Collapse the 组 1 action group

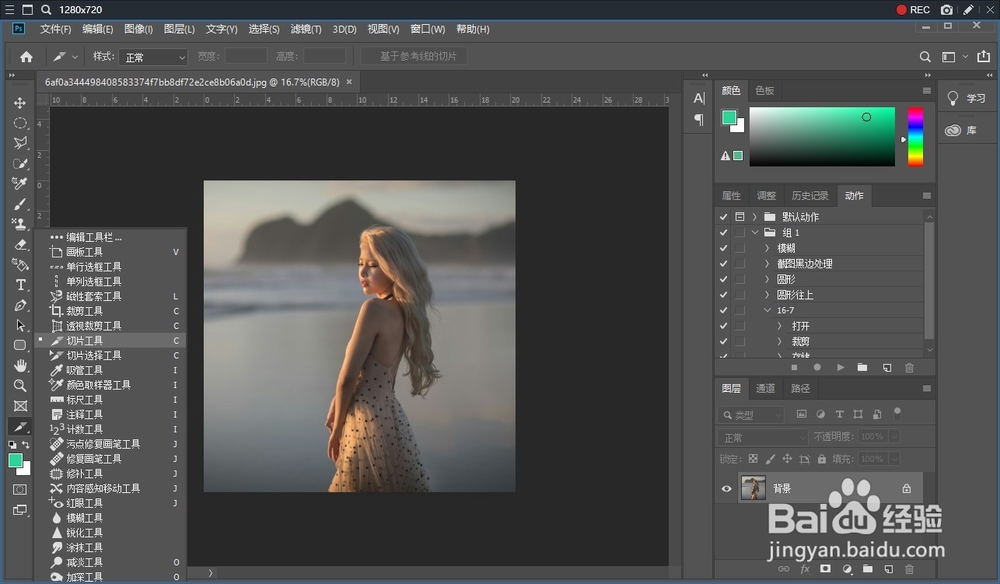pos(754,232)
